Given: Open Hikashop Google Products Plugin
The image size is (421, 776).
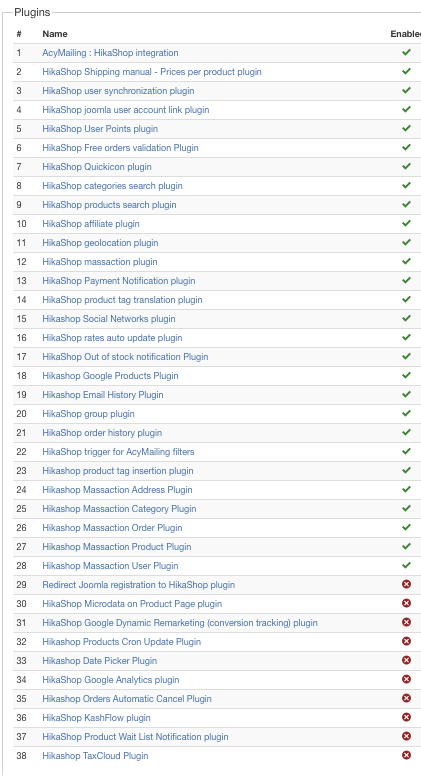Looking at the screenshot, I should tap(110, 376).
